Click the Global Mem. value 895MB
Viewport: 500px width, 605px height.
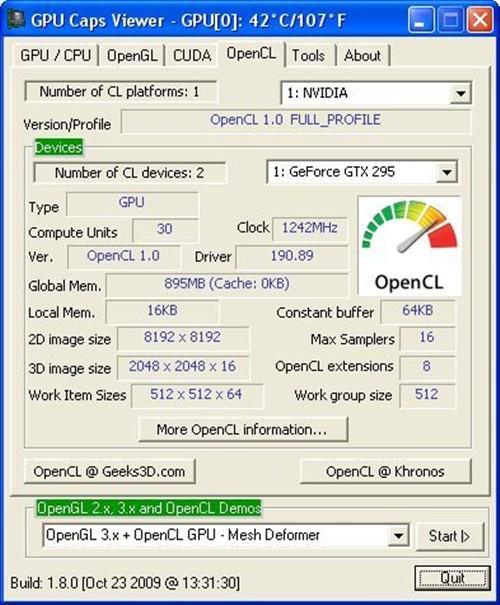(x=227, y=285)
